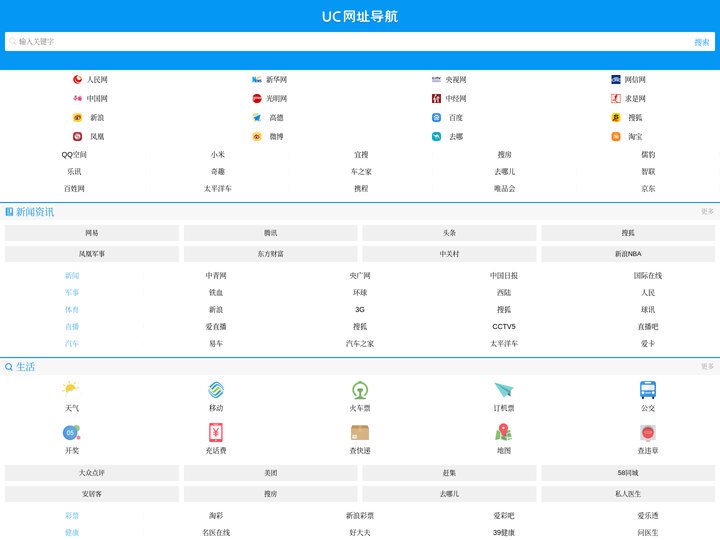
Task: Open the 天气 weather sun icon
Action: 71,389
